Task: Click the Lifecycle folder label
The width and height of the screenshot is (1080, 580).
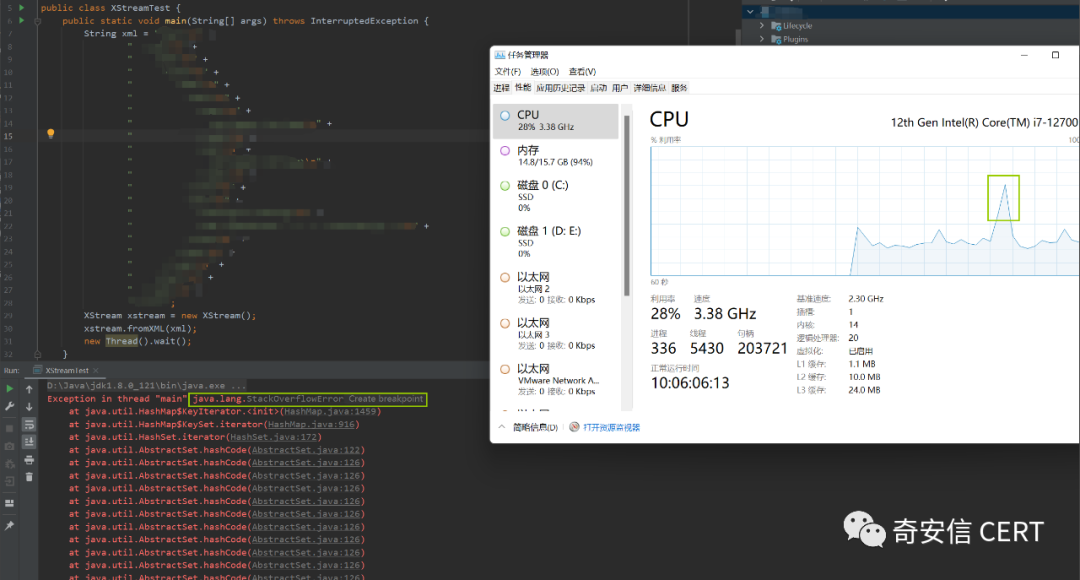Action: click(x=798, y=25)
